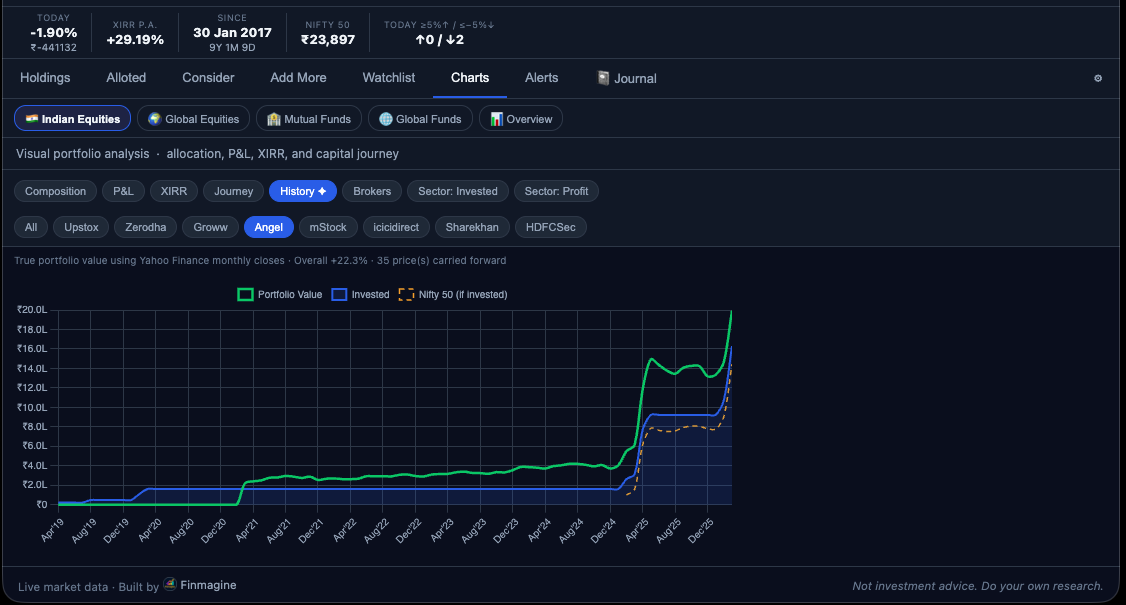1126x605 pixels.
Task: Switch to Global Equities globe chip
Action: pyautogui.click(x=193, y=119)
